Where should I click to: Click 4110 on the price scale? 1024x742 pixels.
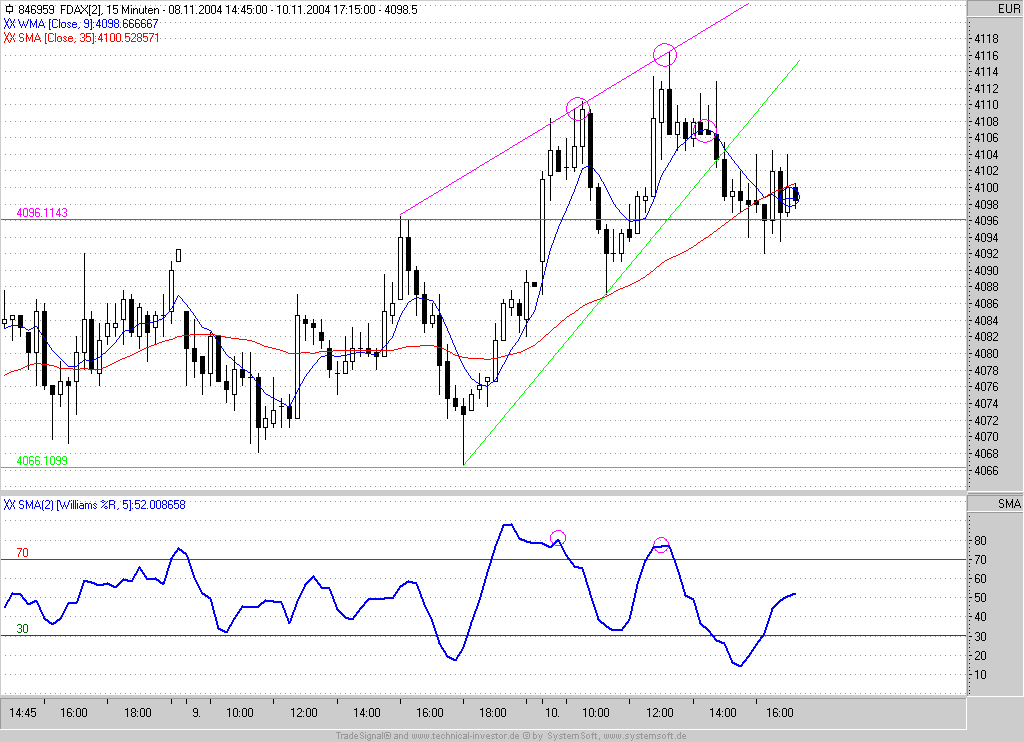(x=986, y=105)
